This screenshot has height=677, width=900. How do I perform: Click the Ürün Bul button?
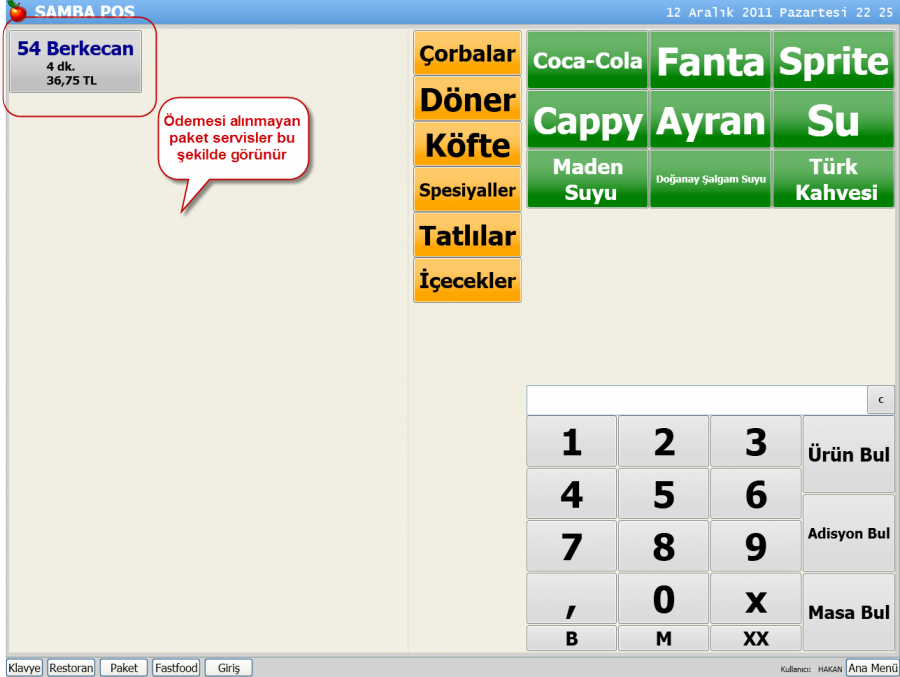click(x=848, y=454)
